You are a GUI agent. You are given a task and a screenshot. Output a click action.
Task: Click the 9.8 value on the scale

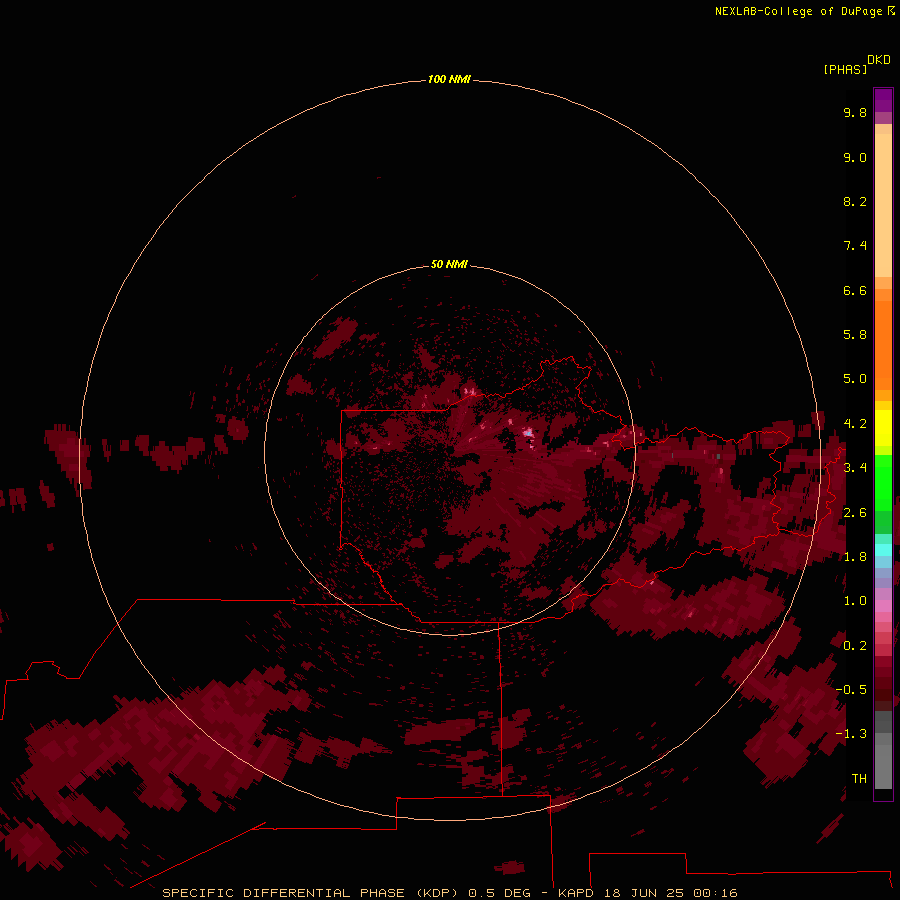click(x=855, y=112)
